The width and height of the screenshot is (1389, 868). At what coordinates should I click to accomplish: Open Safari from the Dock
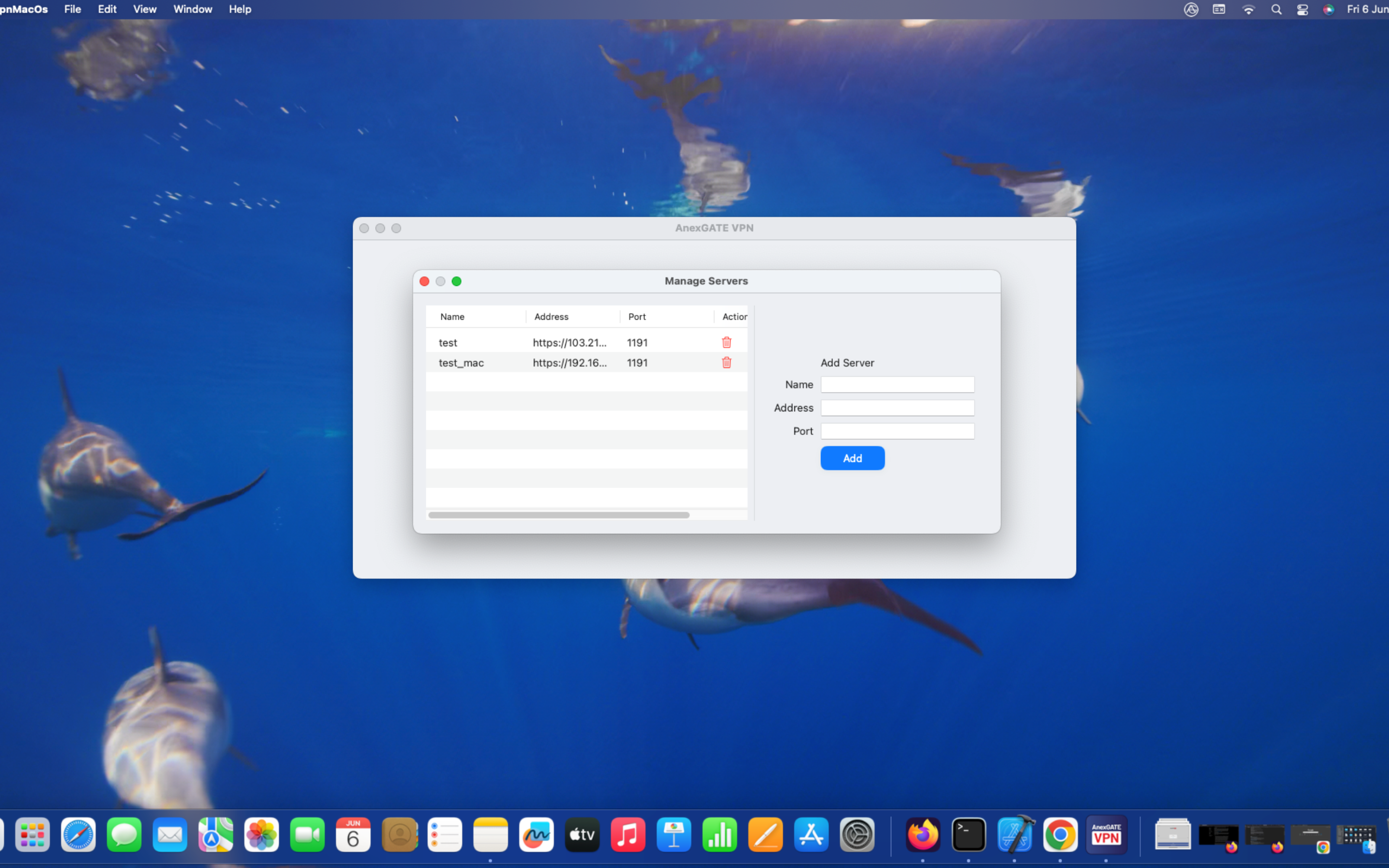(78, 835)
